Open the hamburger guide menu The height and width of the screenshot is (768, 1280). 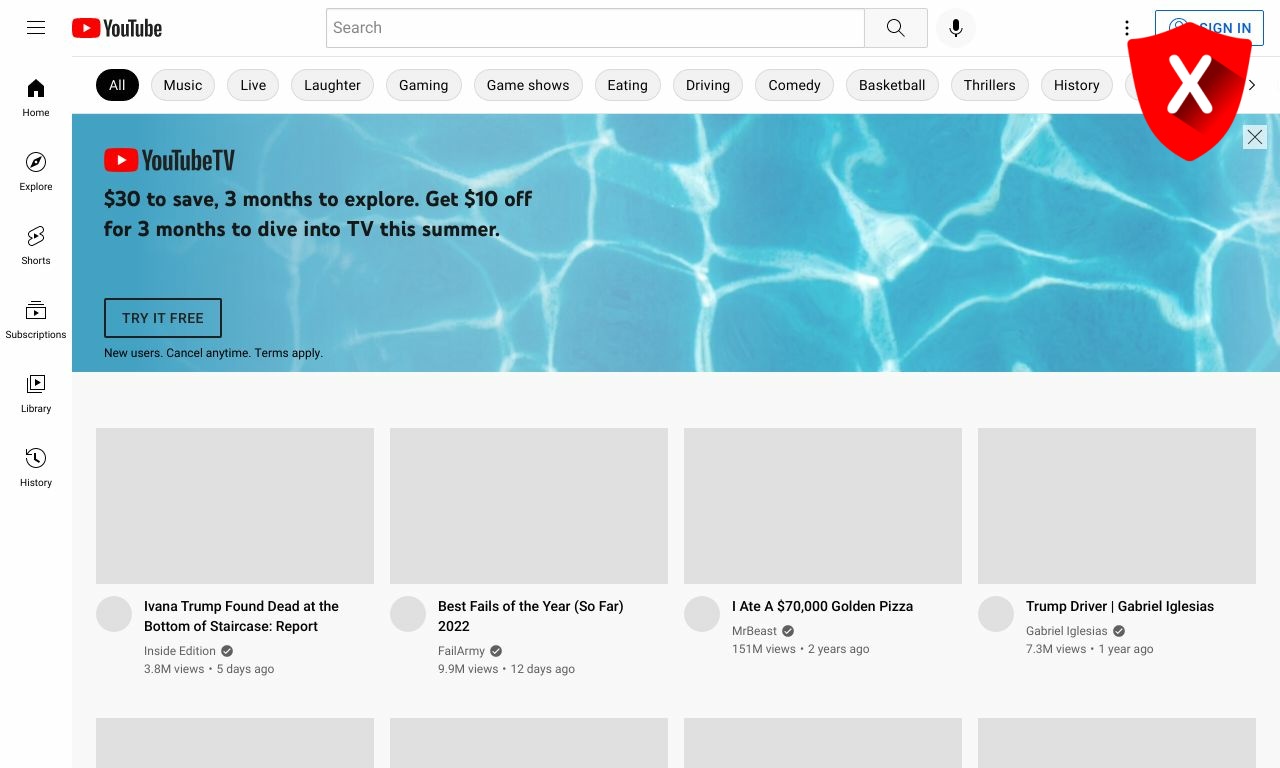pyautogui.click(x=36, y=28)
